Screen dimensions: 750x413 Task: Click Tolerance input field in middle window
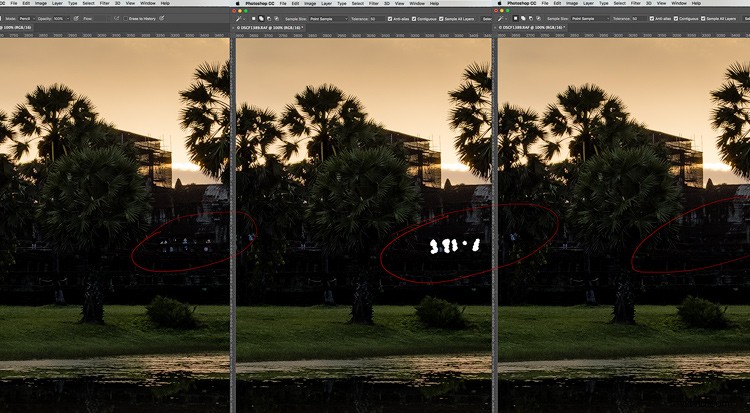point(377,19)
